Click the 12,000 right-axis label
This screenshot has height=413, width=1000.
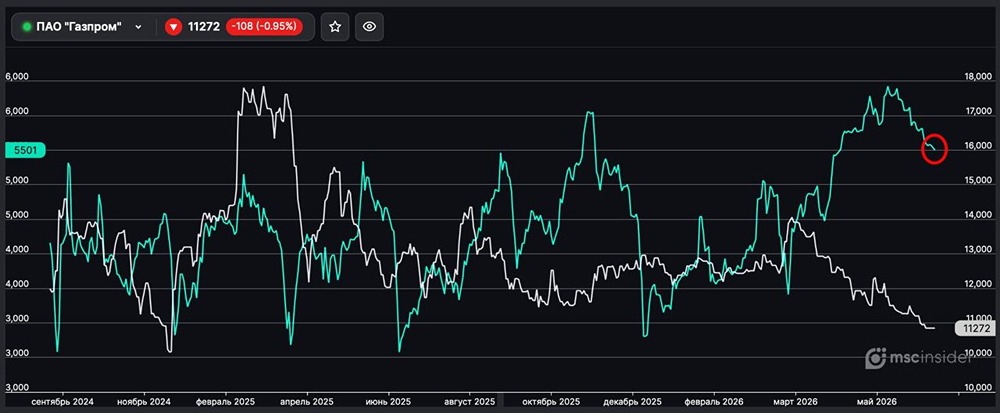(x=976, y=284)
